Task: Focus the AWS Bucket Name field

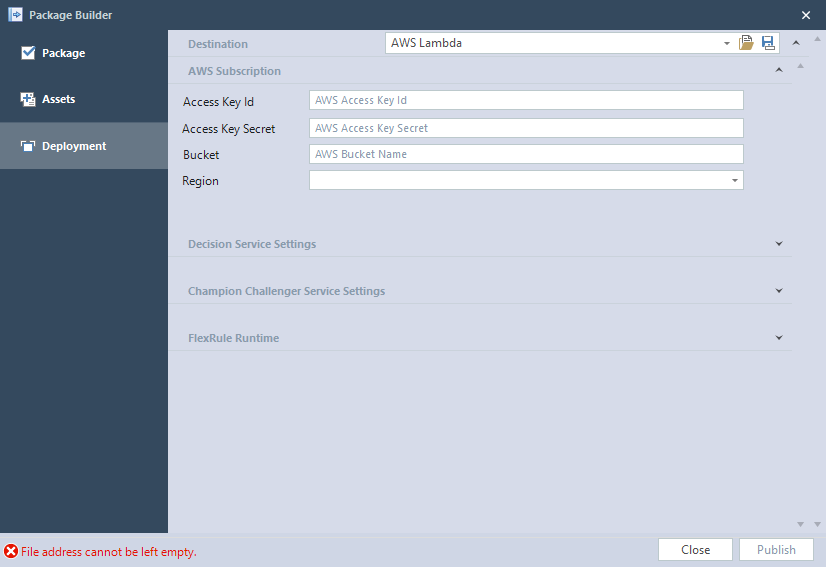Action: 526,154
